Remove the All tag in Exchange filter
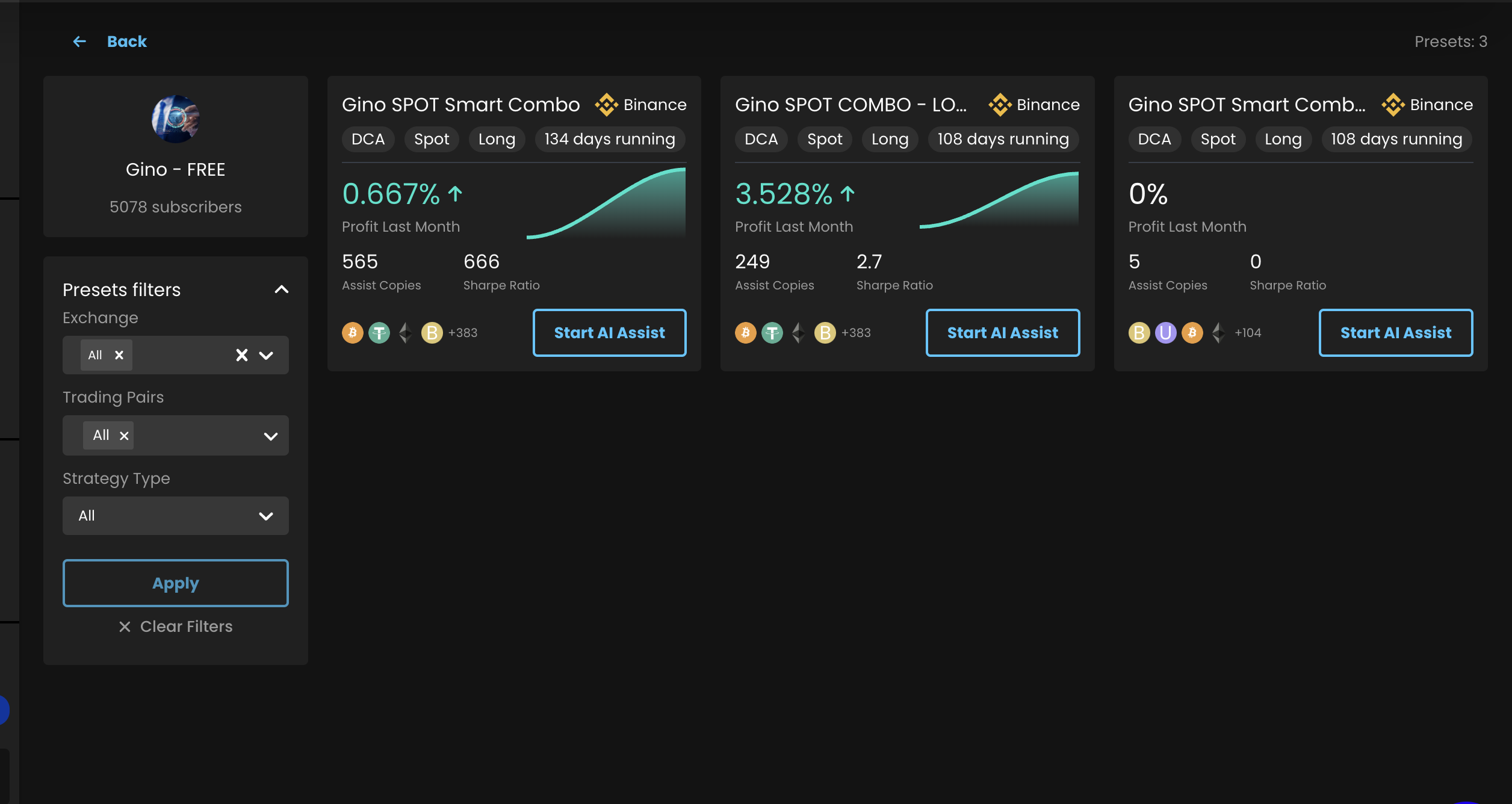 tap(119, 355)
